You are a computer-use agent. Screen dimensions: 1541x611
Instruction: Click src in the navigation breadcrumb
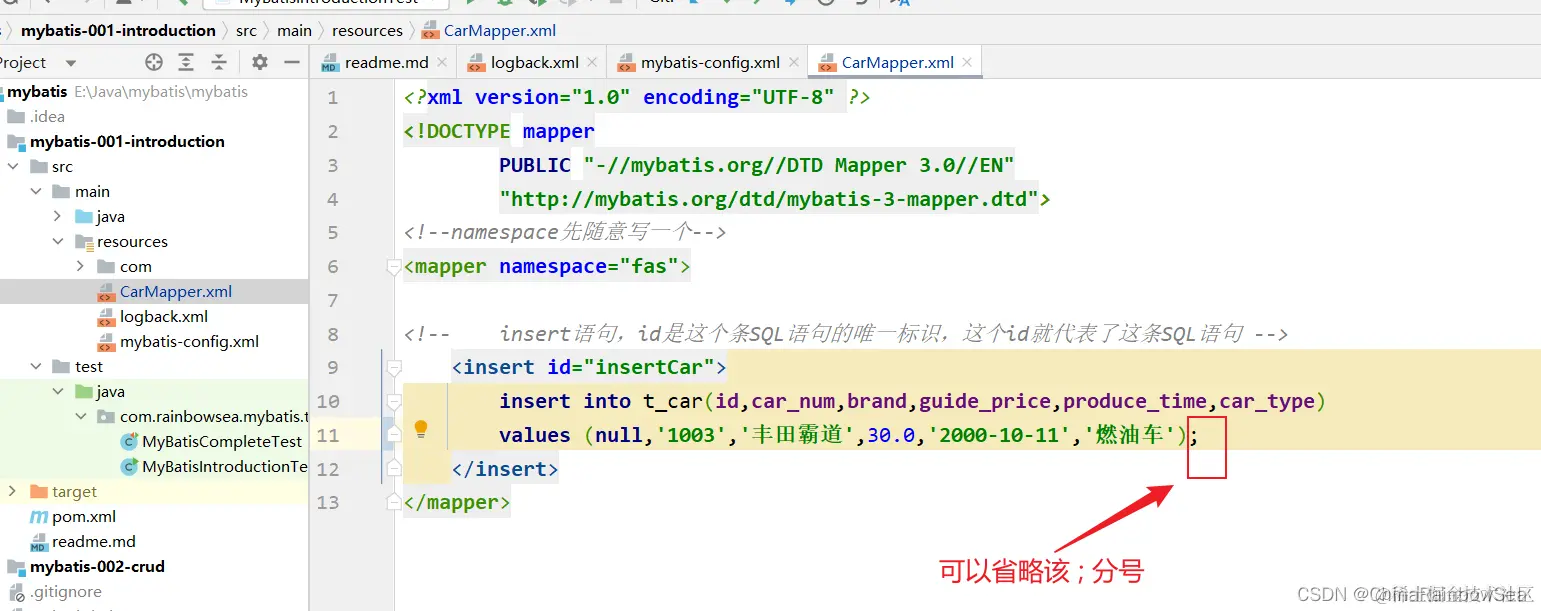pyautogui.click(x=246, y=30)
